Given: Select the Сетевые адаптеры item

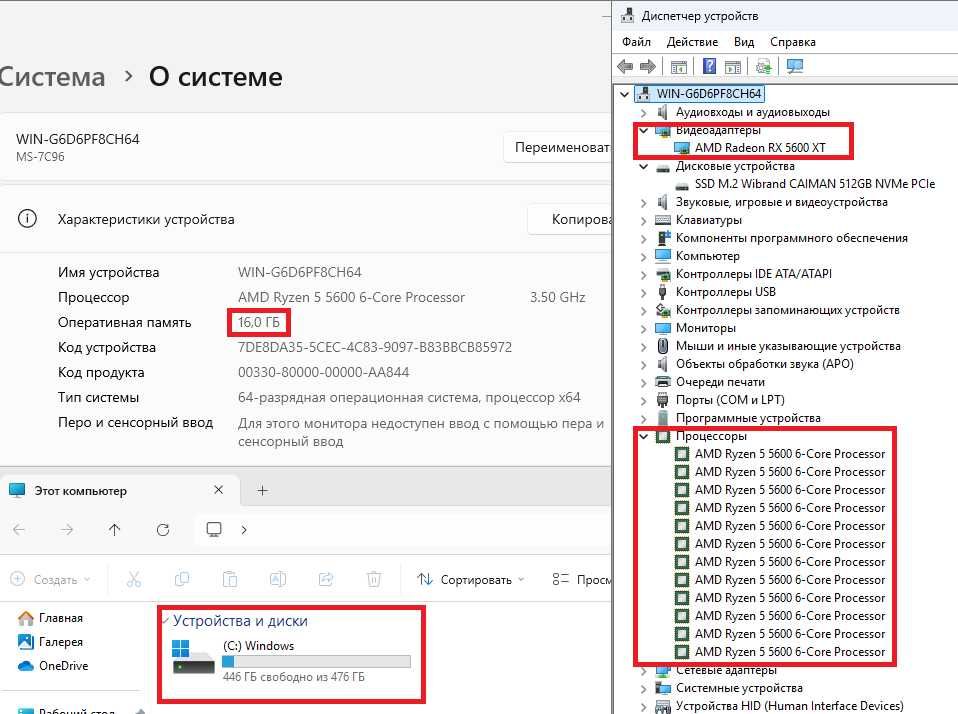Looking at the screenshot, I should [726, 670].
